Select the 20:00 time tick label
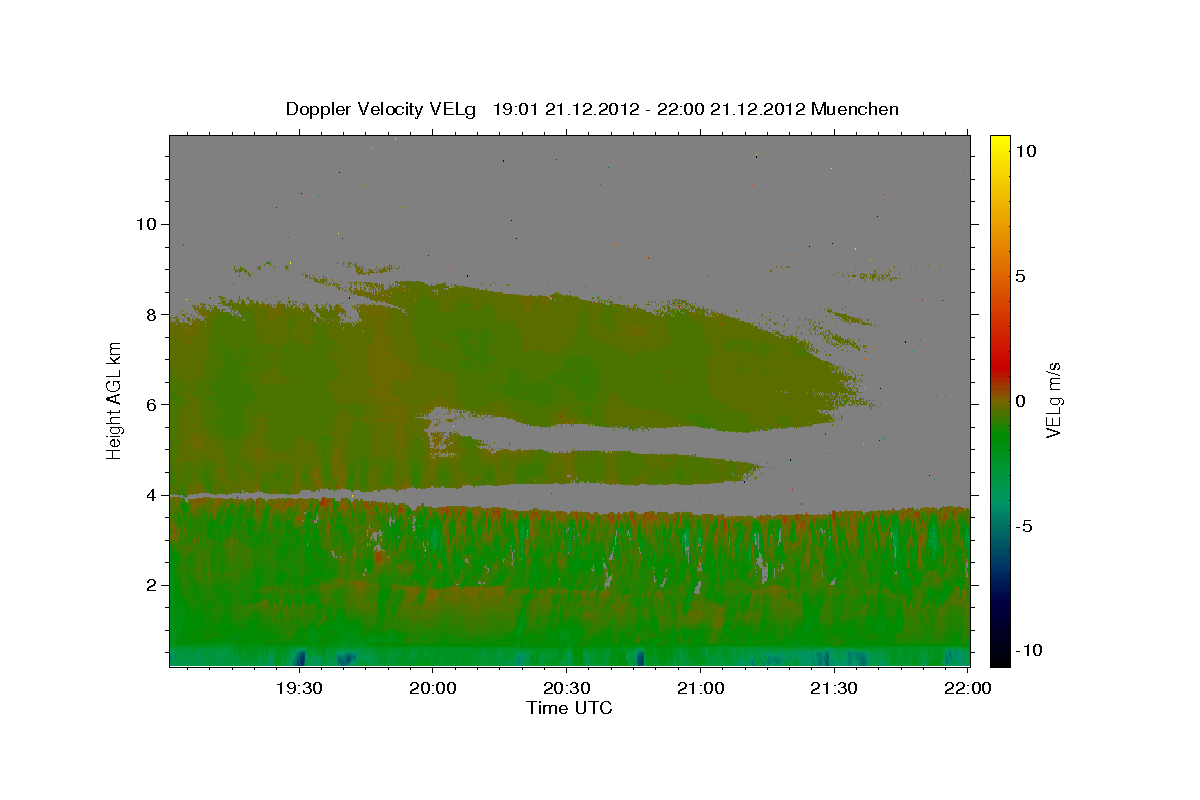The width and height of the screenshot is (1200, 800). [x=433, y=688]
